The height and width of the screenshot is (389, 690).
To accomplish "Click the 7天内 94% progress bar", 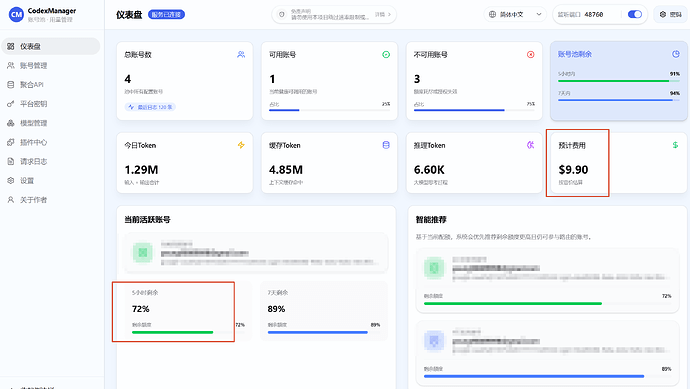I will tap(619, 100).
